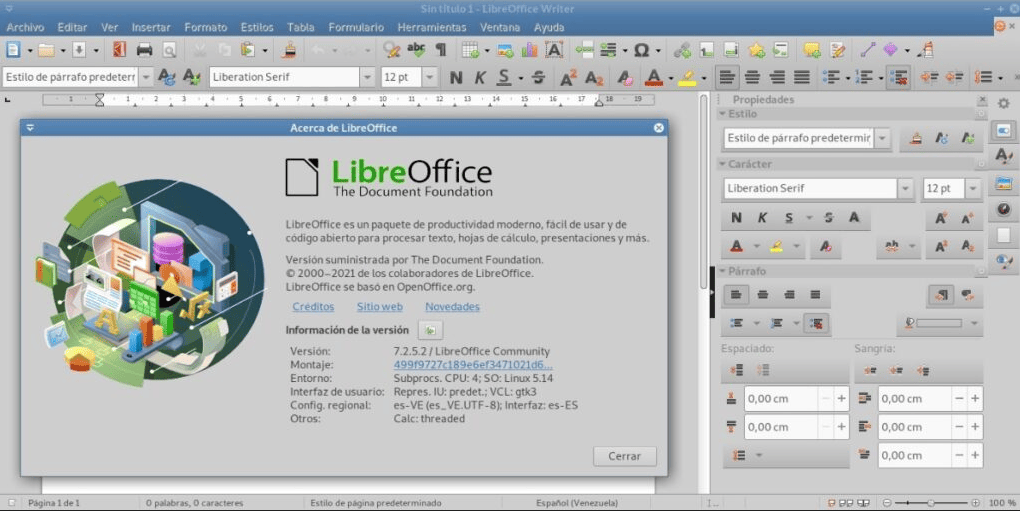Screen dimensions: 1020x511
Task: Toggle formatting marks pilcrow icon
Action: 440,49
